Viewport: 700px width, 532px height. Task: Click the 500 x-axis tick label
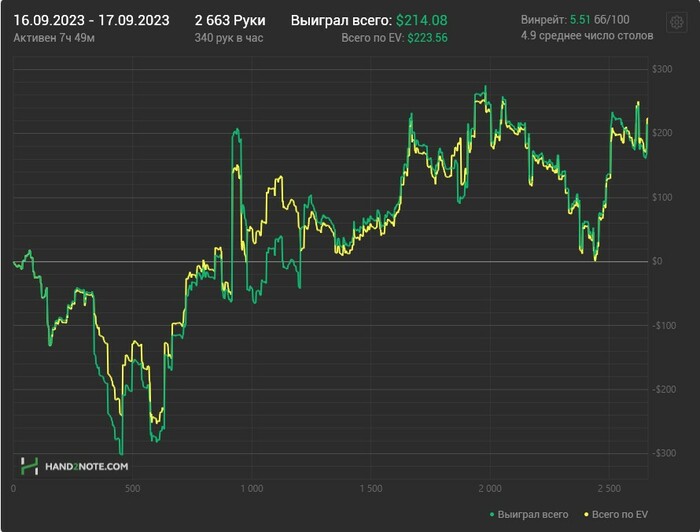pos(132,489)
